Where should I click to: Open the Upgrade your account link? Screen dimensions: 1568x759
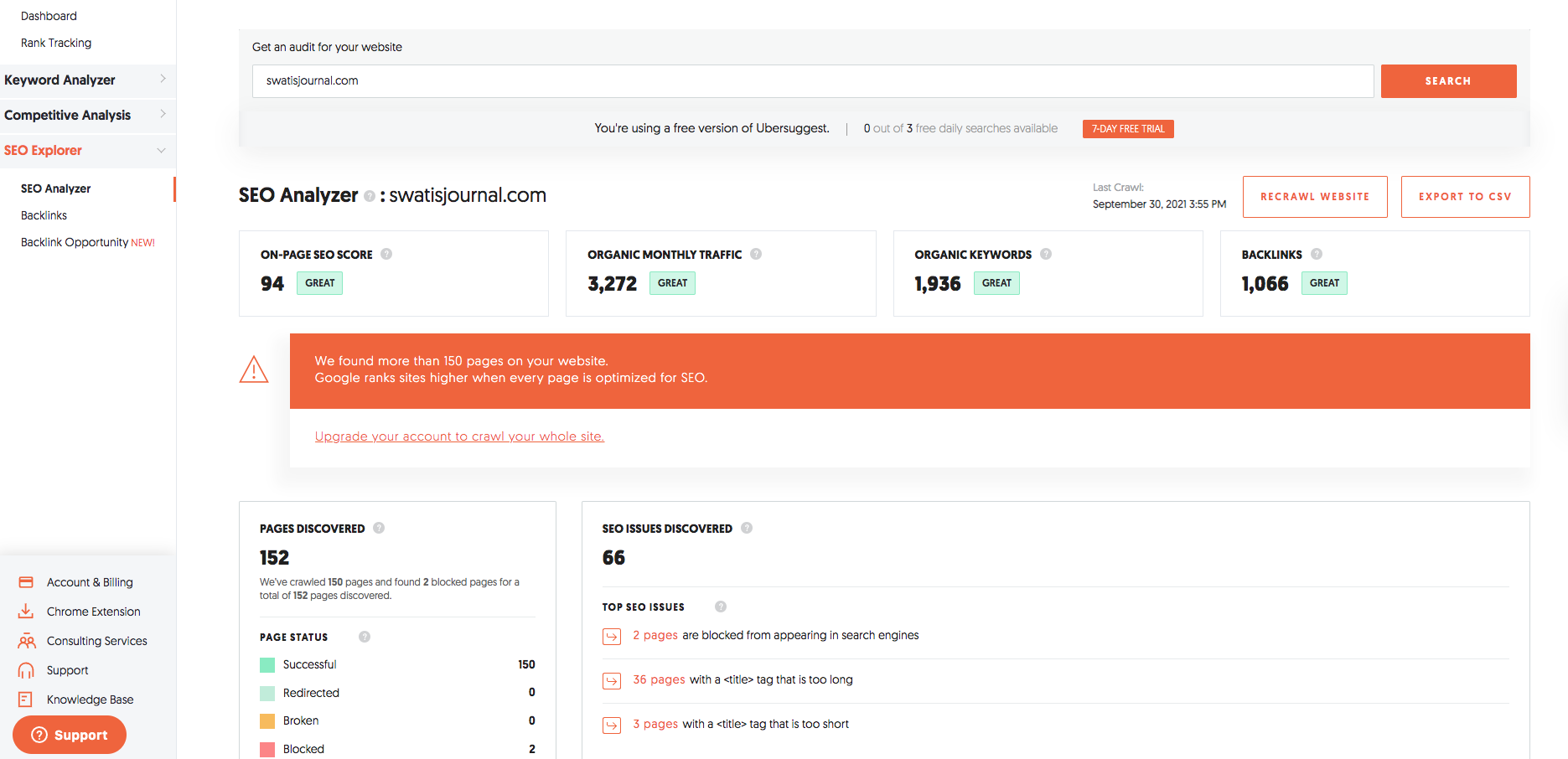(x=459, y=436)
